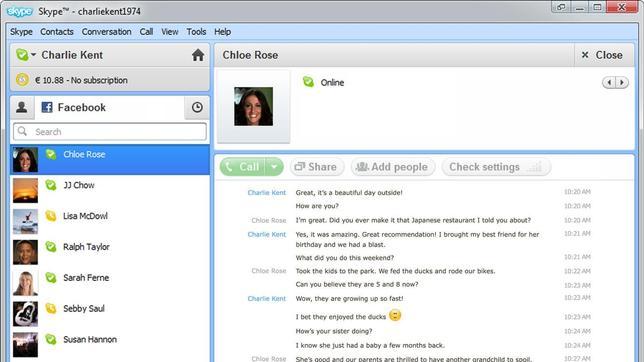Open the Skype menu
Image resolution: width=644 pixels, height=362 pixels.
21,32
